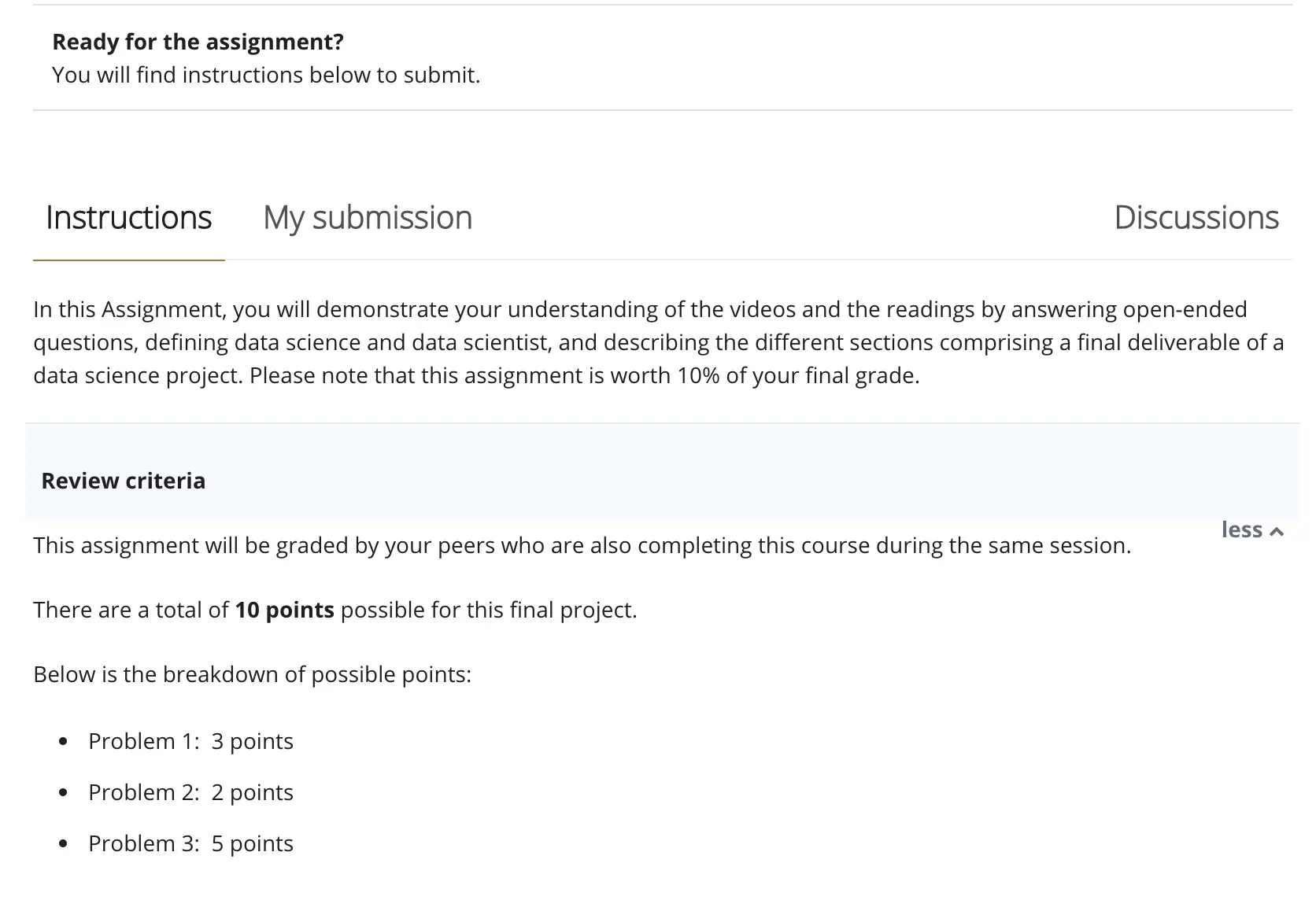This screenshot has height=900, width=1316.
Task: Click "You will find instructions below to submit"
Action: click(266, 75)
